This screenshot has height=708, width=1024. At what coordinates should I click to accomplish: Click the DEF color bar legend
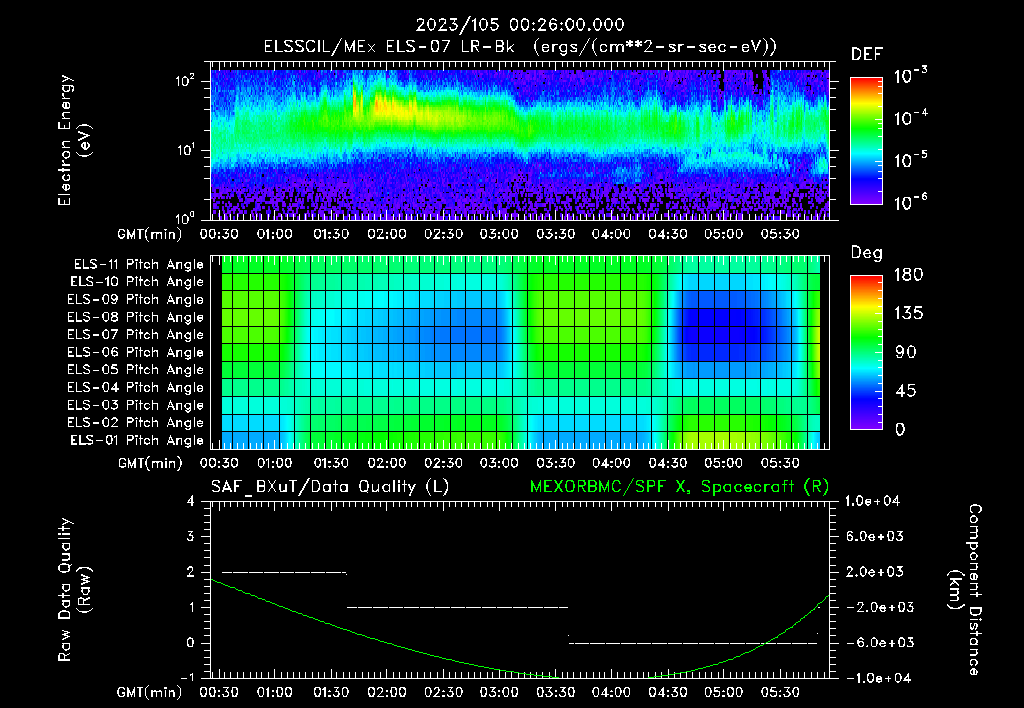click(866, 141)
